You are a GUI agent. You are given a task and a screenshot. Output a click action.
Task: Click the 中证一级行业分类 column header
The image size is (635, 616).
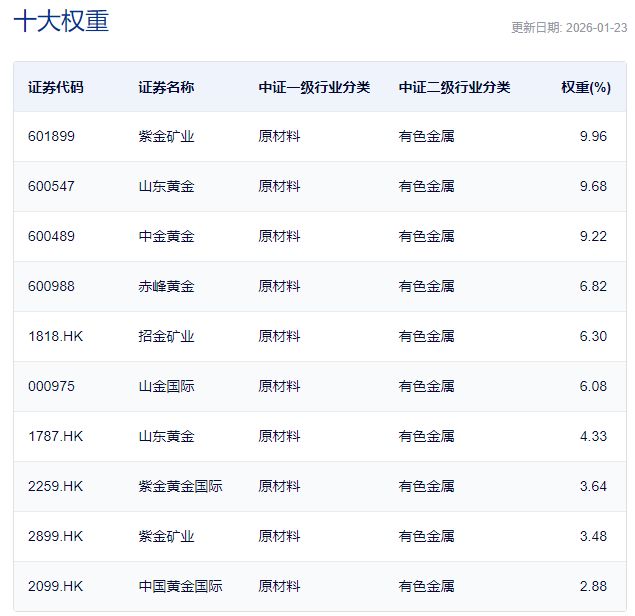click(x=314, y=87)
